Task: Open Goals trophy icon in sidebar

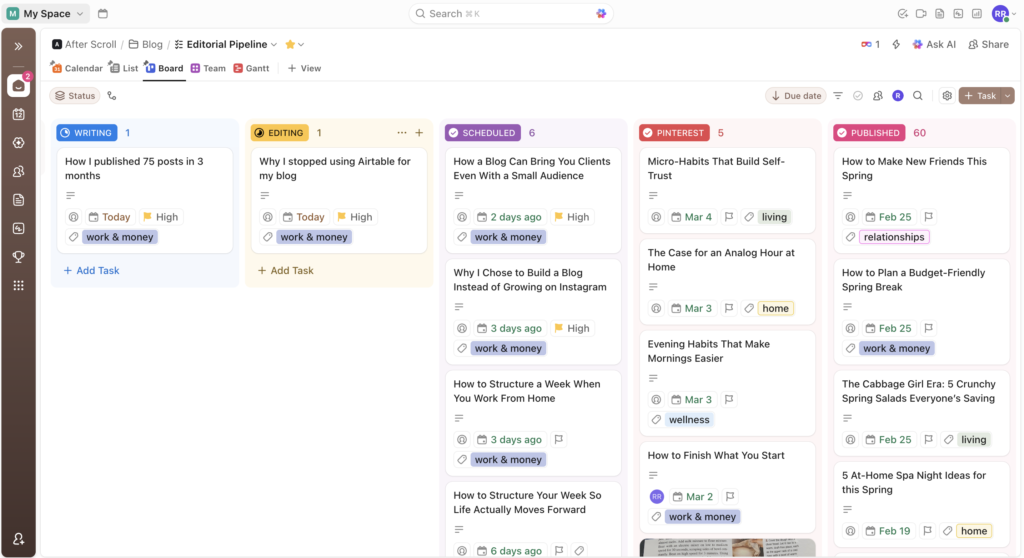Action: click(18, 257)
